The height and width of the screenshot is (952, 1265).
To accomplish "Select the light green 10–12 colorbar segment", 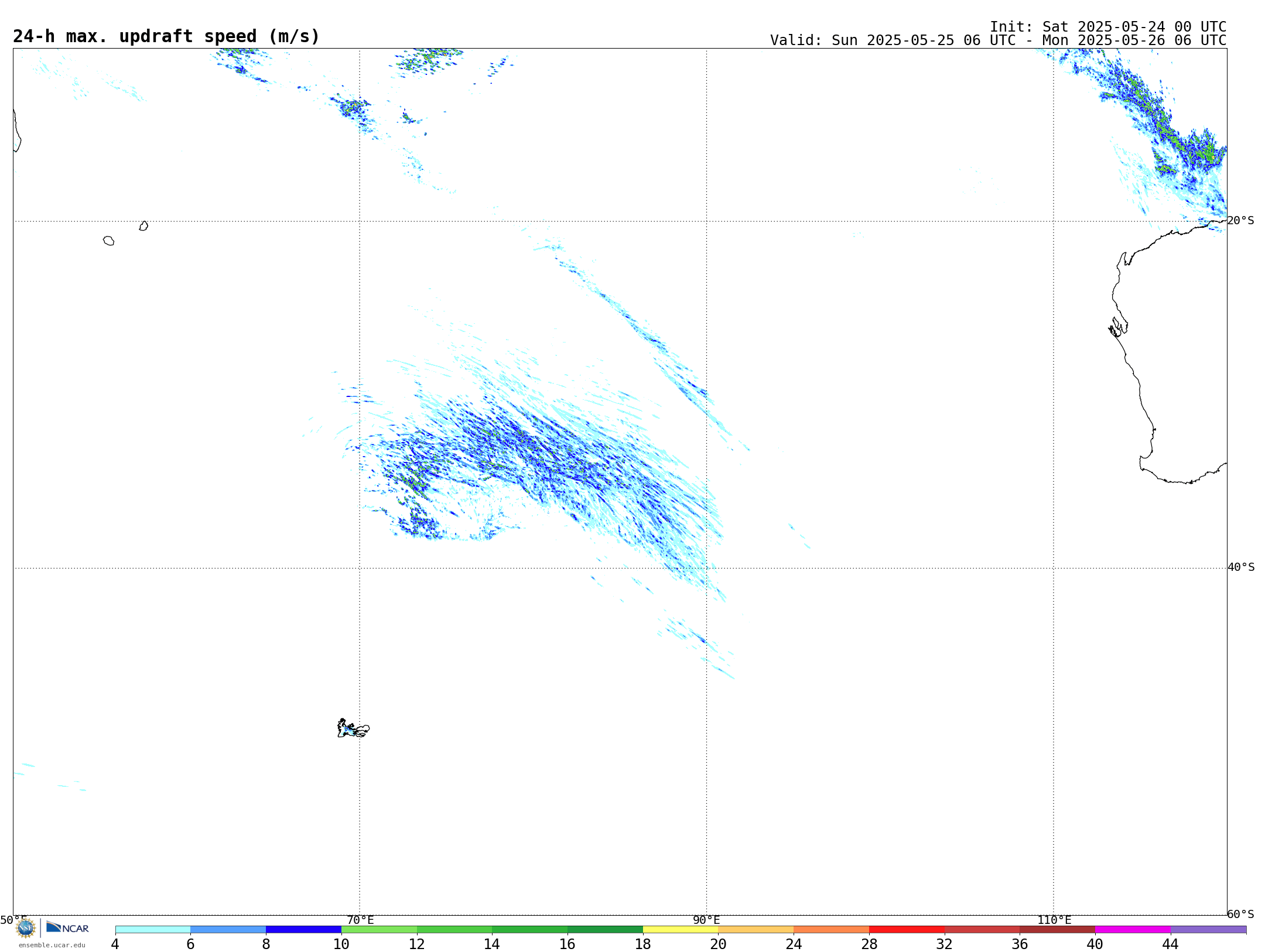I will pyautogui.click(x=379, y=929).
